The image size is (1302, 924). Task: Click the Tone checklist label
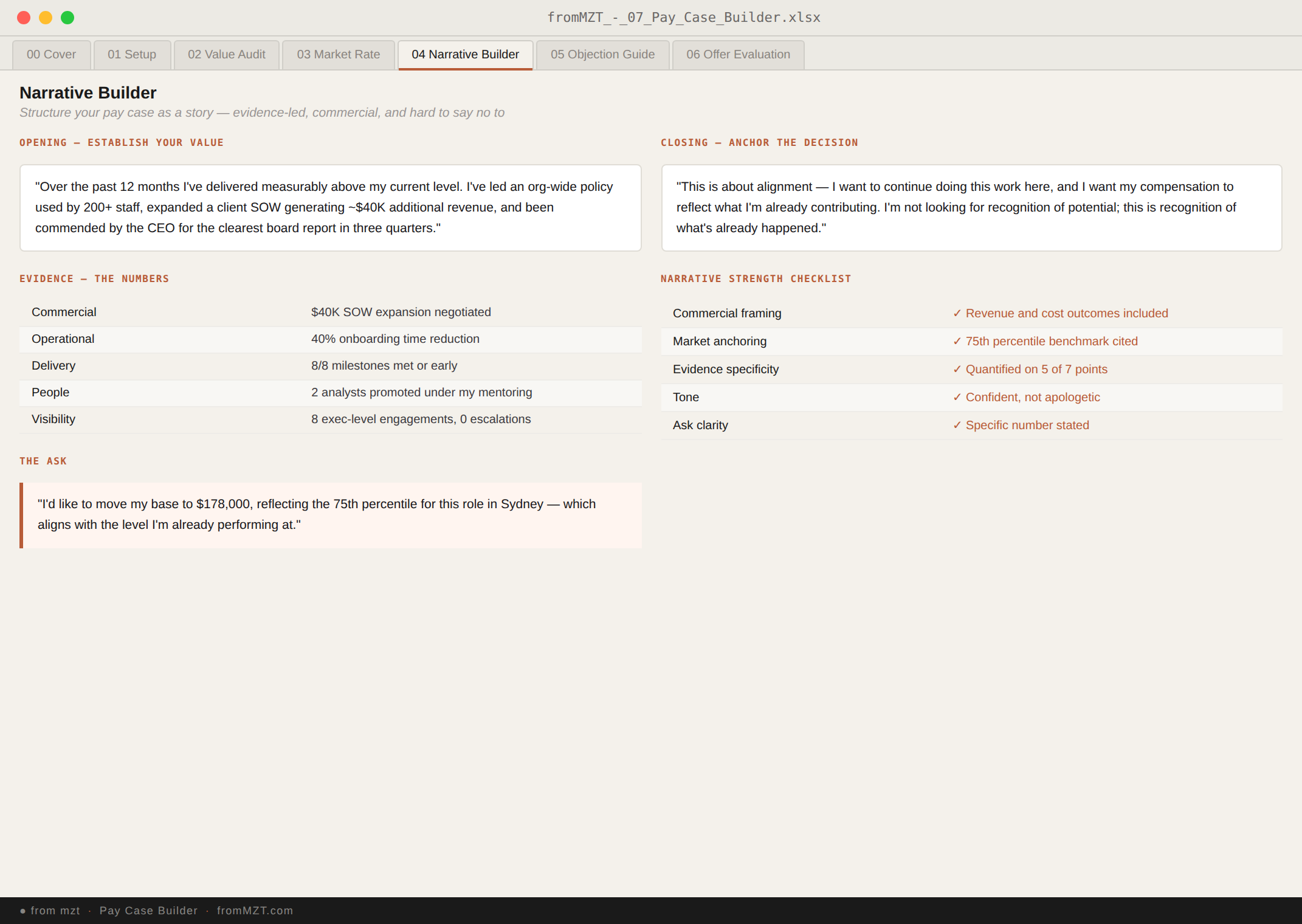(x=686, y=398)
